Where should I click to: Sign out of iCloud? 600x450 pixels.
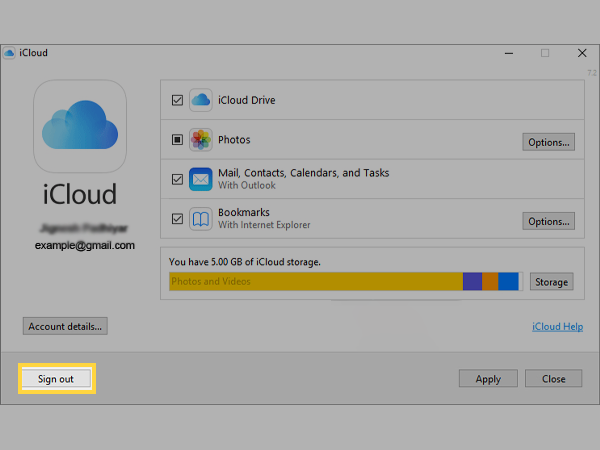56,378
